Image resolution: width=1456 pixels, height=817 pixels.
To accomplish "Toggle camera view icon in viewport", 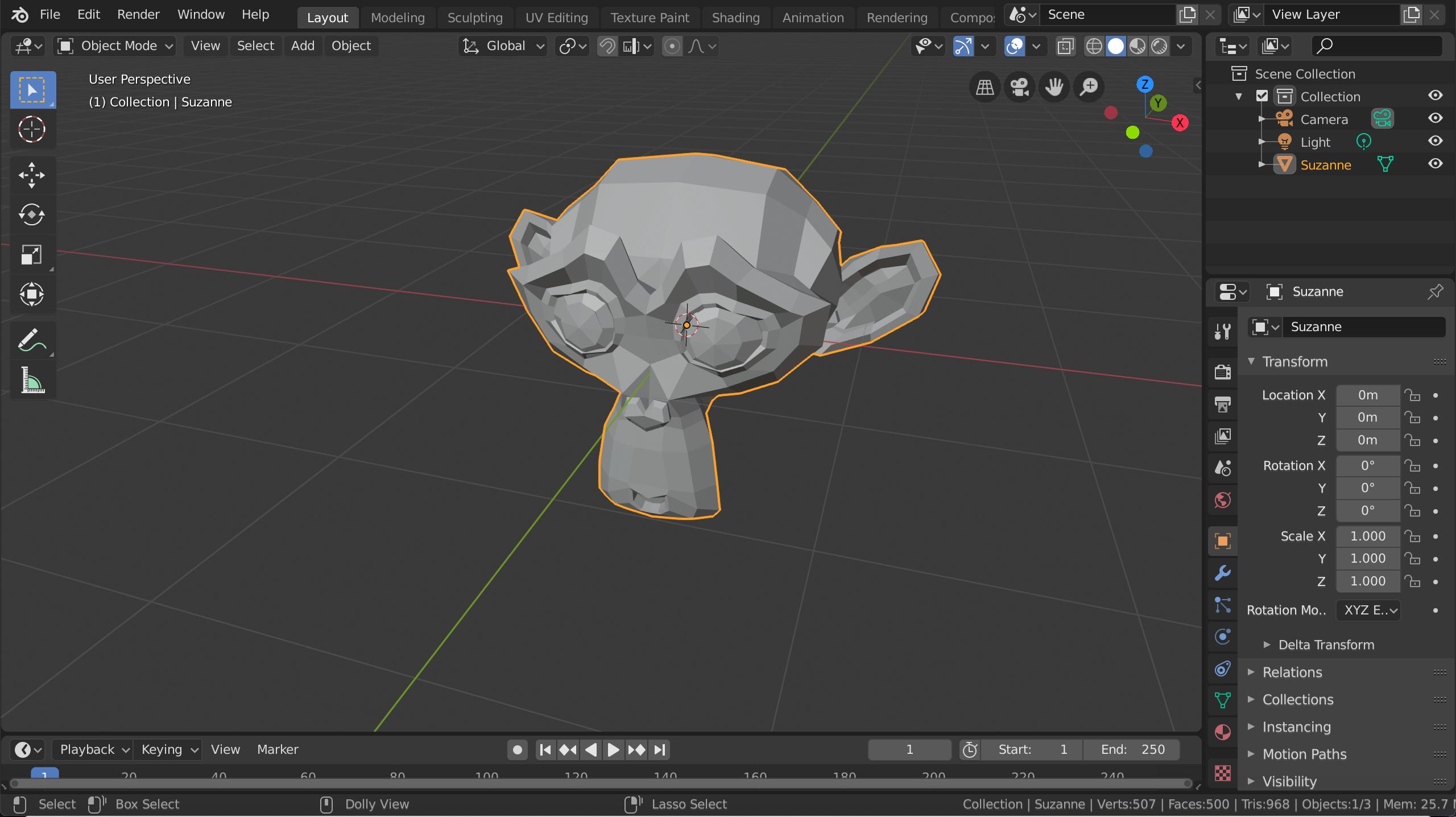I will click(x=1019, y=87).
